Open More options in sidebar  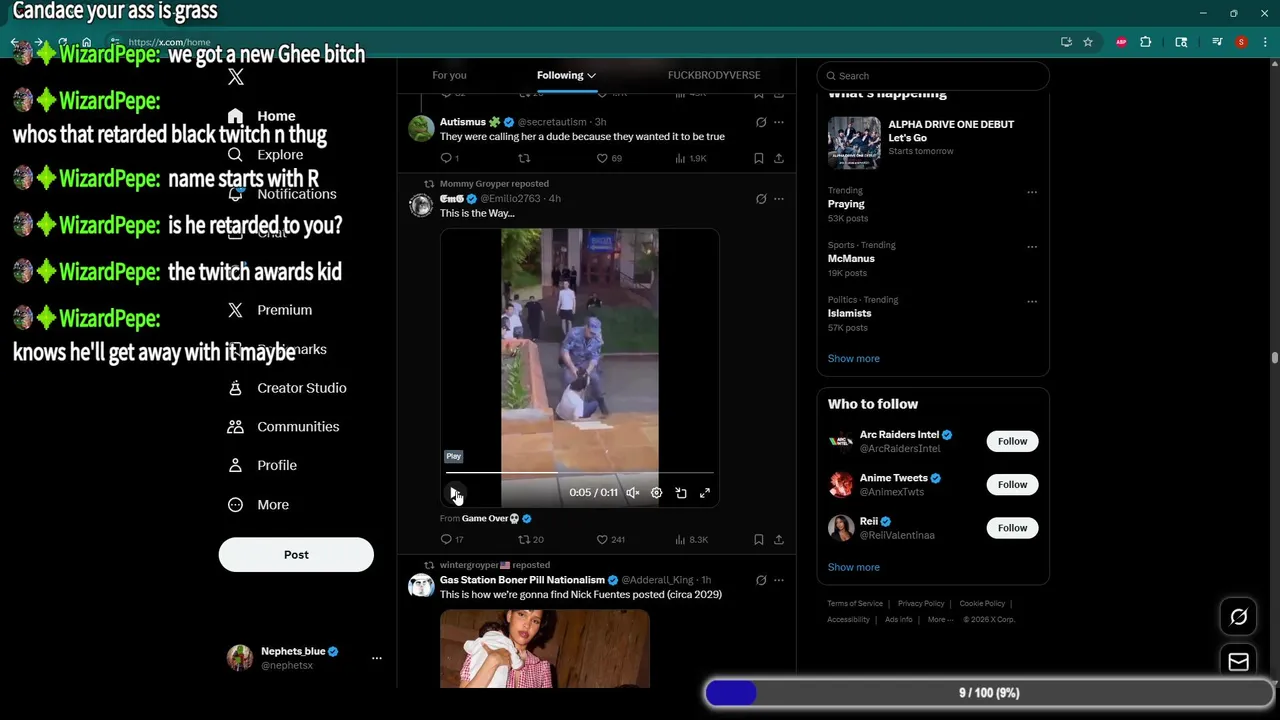click(x=258, y=505)
